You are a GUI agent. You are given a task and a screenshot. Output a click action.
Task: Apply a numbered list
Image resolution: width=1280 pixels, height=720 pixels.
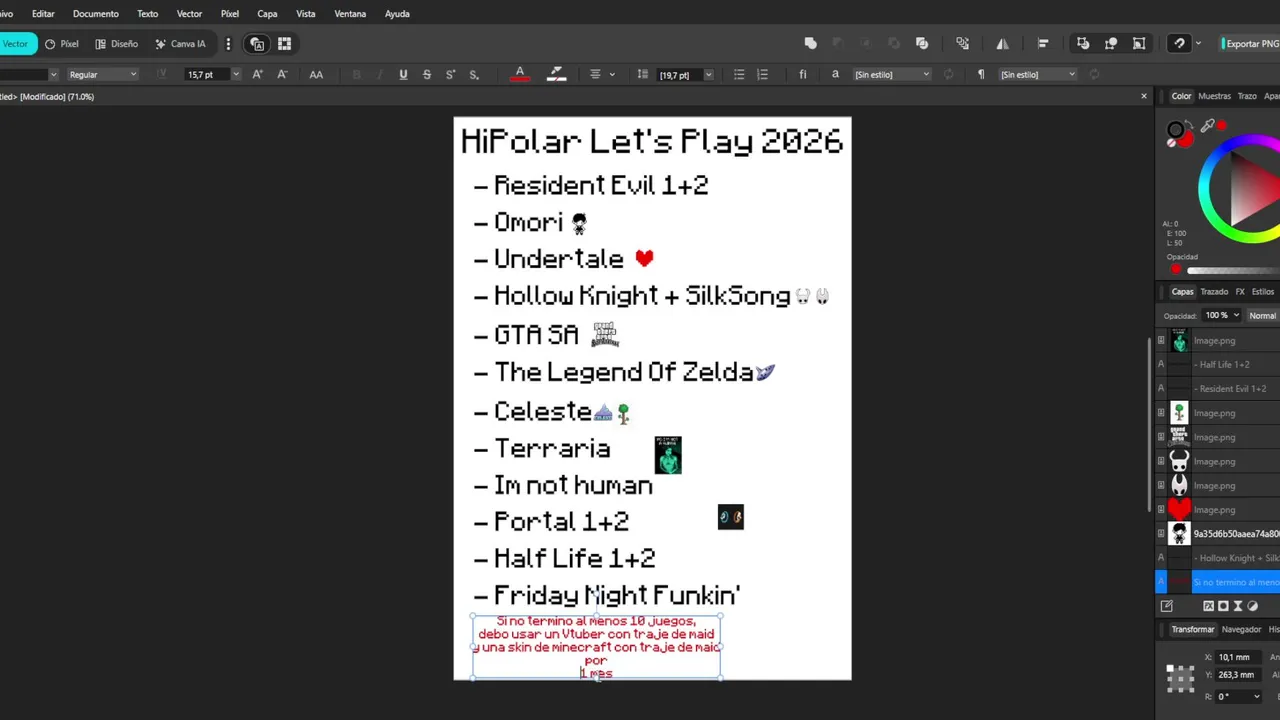[x=762, y=75]
